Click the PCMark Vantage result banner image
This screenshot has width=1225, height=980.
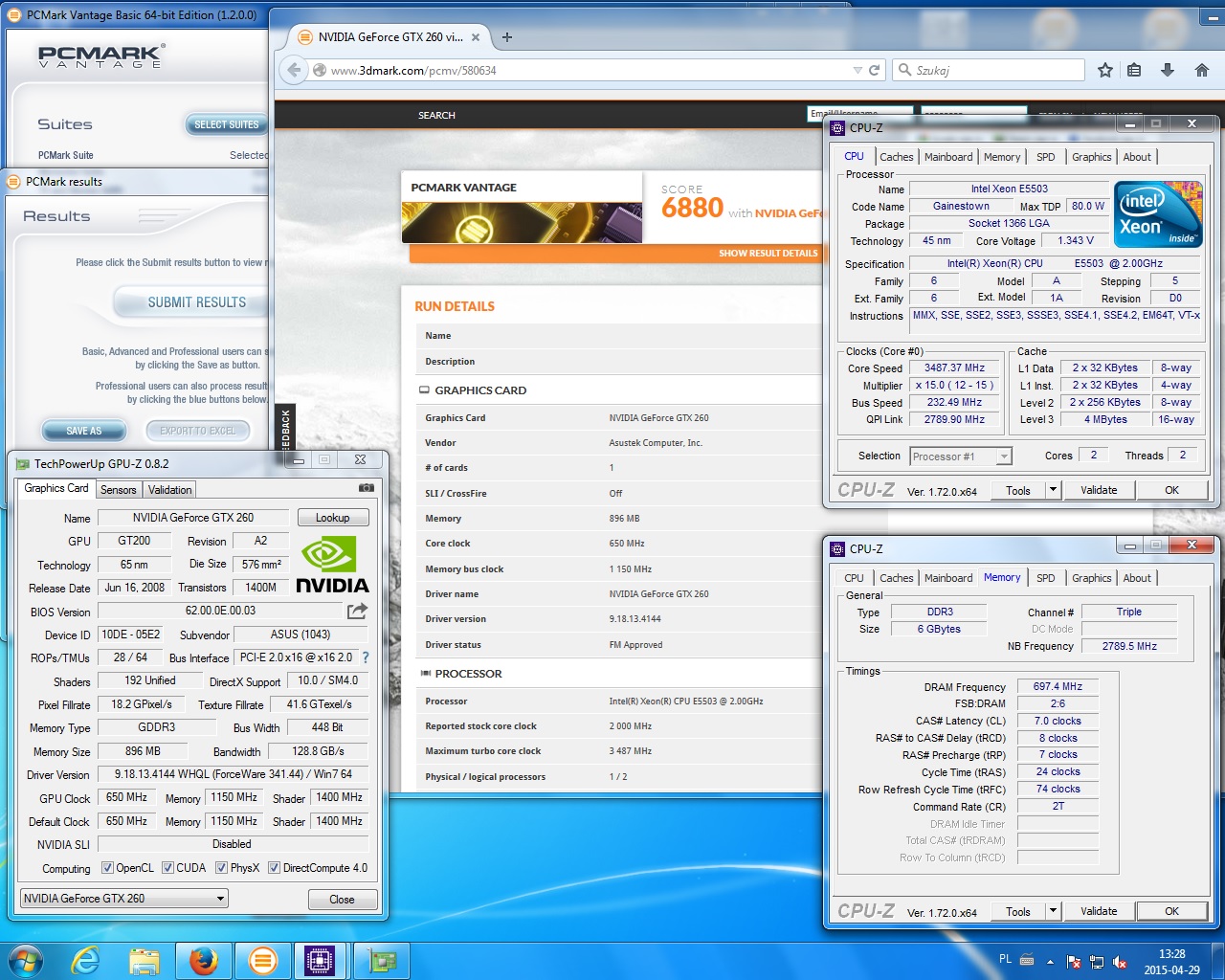(x=522, y=223)
